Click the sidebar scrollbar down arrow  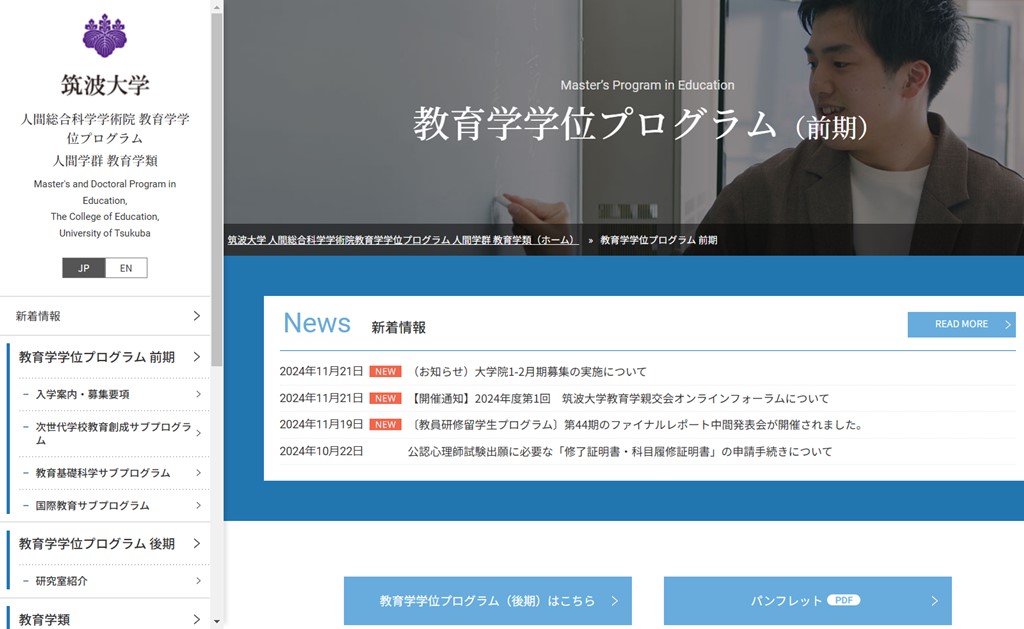tap(217, 622)
